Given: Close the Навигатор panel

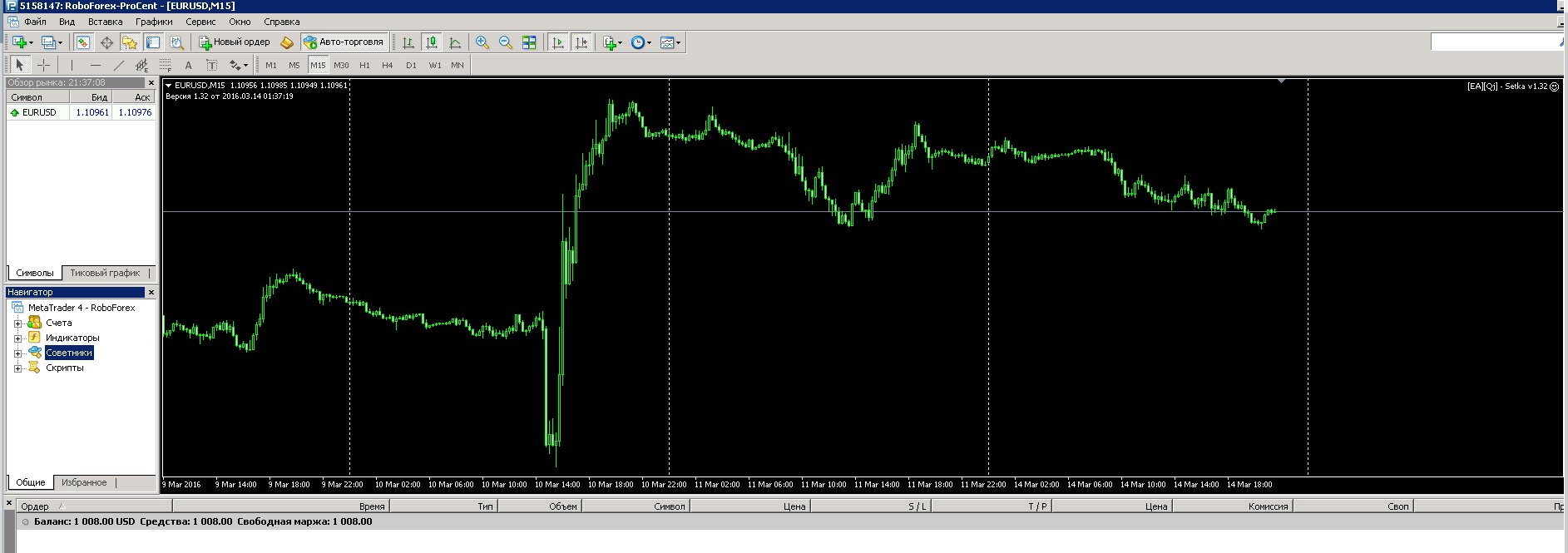Looking at the screenshot, I should pos(151,293).
